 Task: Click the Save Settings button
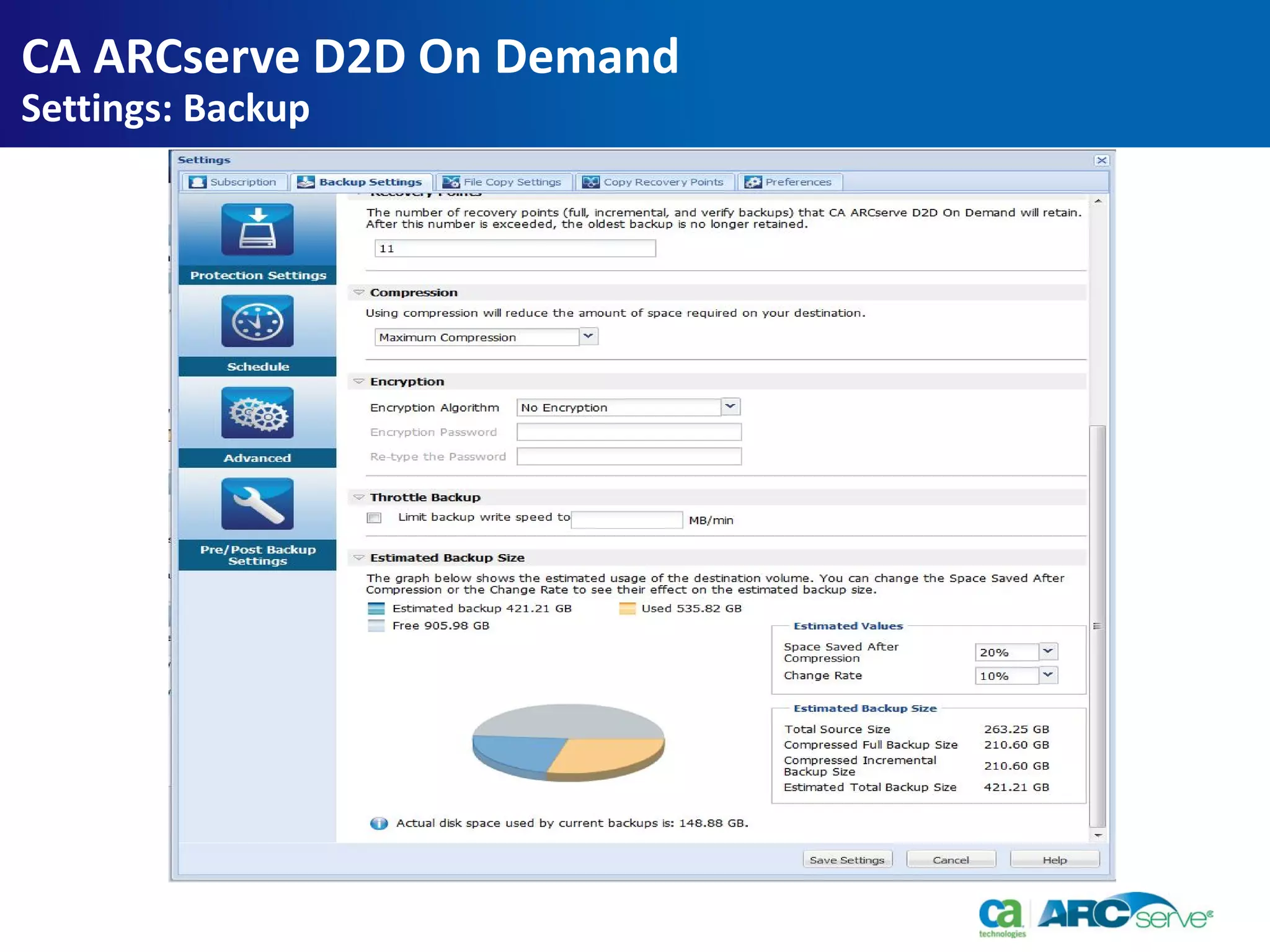point(847,860)
